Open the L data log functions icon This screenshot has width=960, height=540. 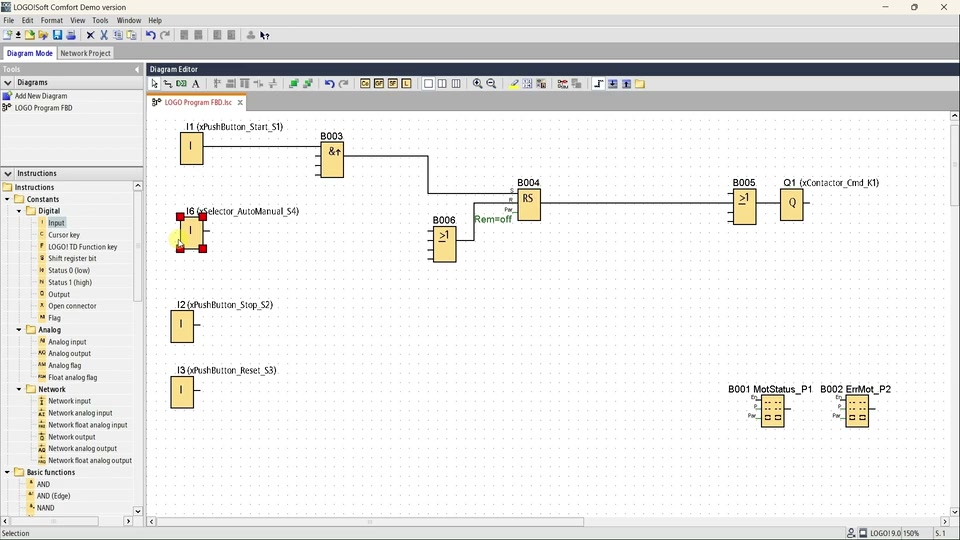pos(407,84)
